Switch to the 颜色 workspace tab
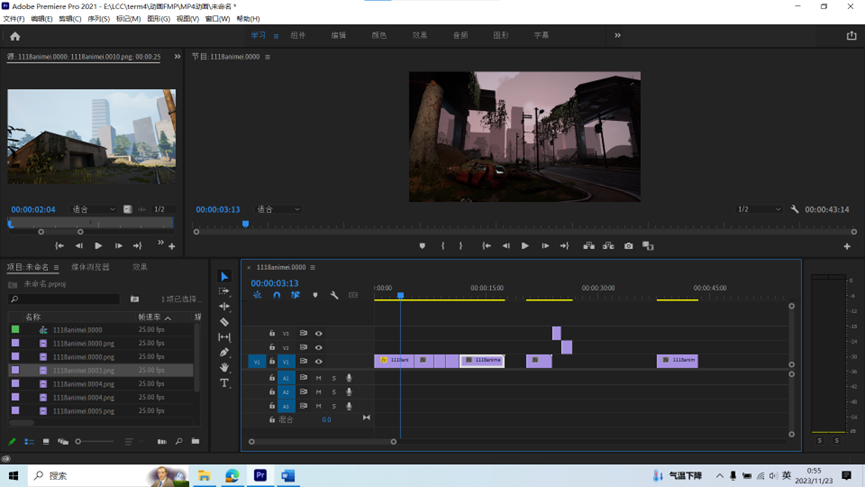 pos(379,35)
